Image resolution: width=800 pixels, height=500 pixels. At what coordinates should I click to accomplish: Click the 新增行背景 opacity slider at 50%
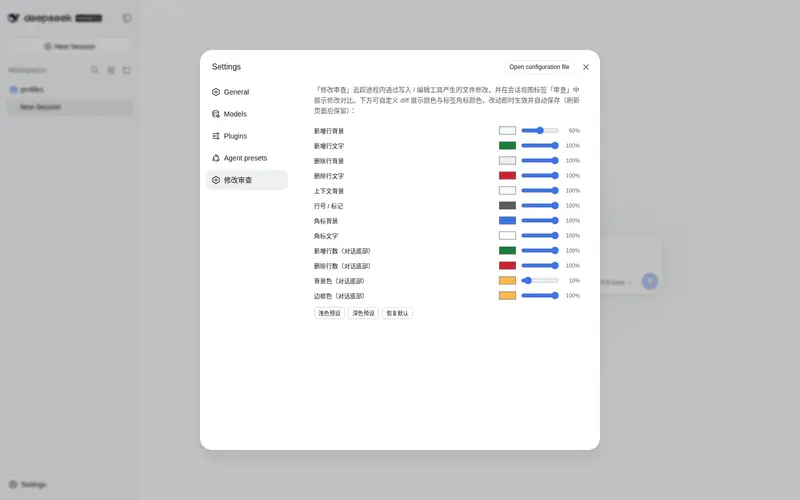(540, 131)
